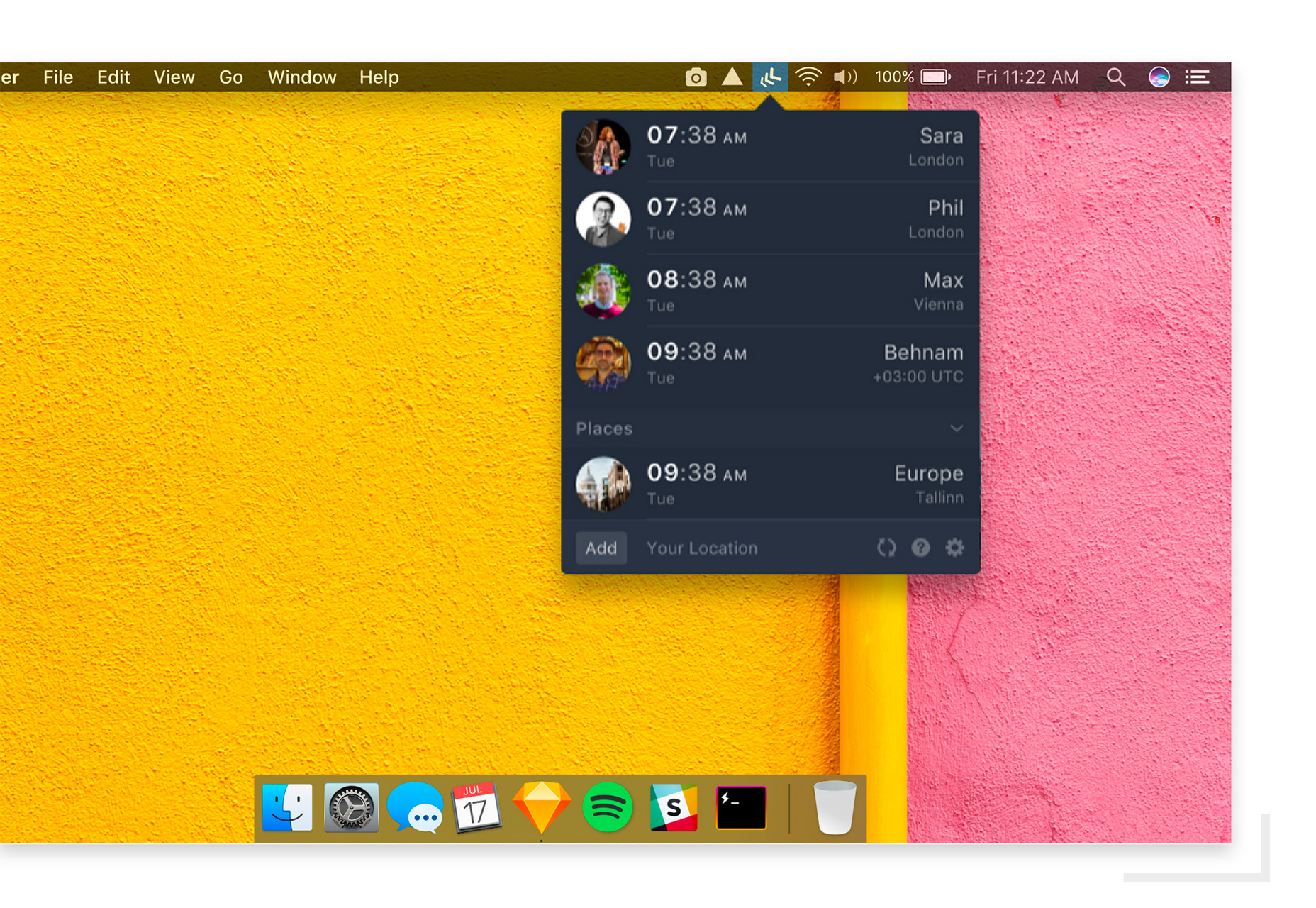This screenshot has width=1316, height=908.
Task: Open Notification Center list icon
Action: [1198, 77]
